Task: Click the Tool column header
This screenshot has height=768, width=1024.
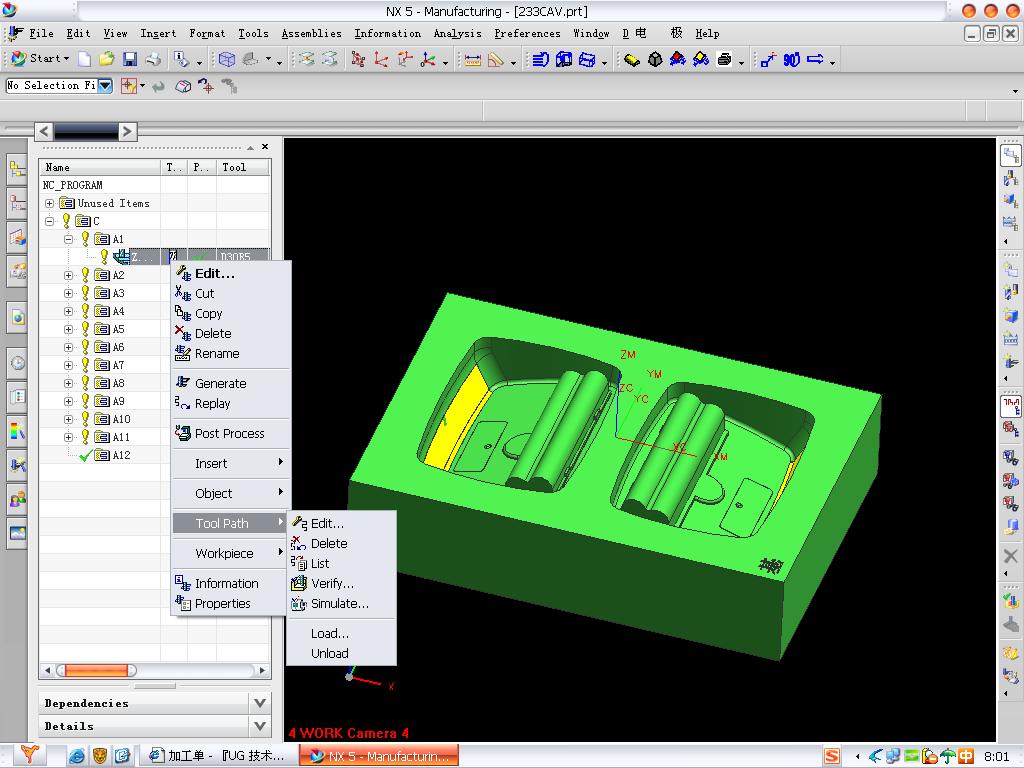Action: pos(242,168)
